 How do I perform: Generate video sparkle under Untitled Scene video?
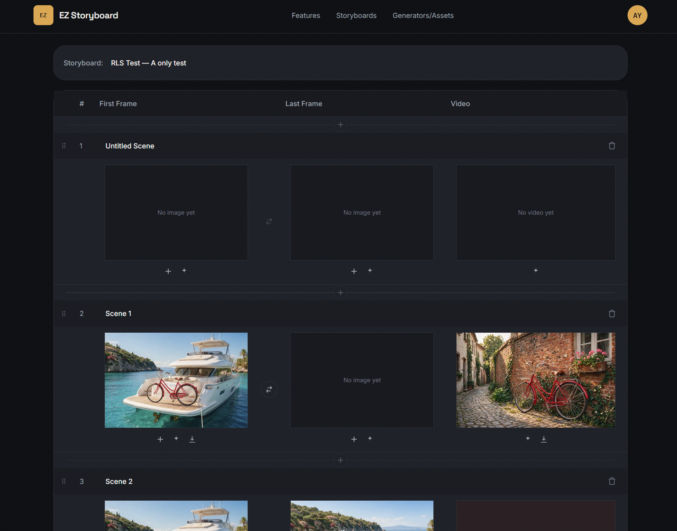tap(535, 270)
